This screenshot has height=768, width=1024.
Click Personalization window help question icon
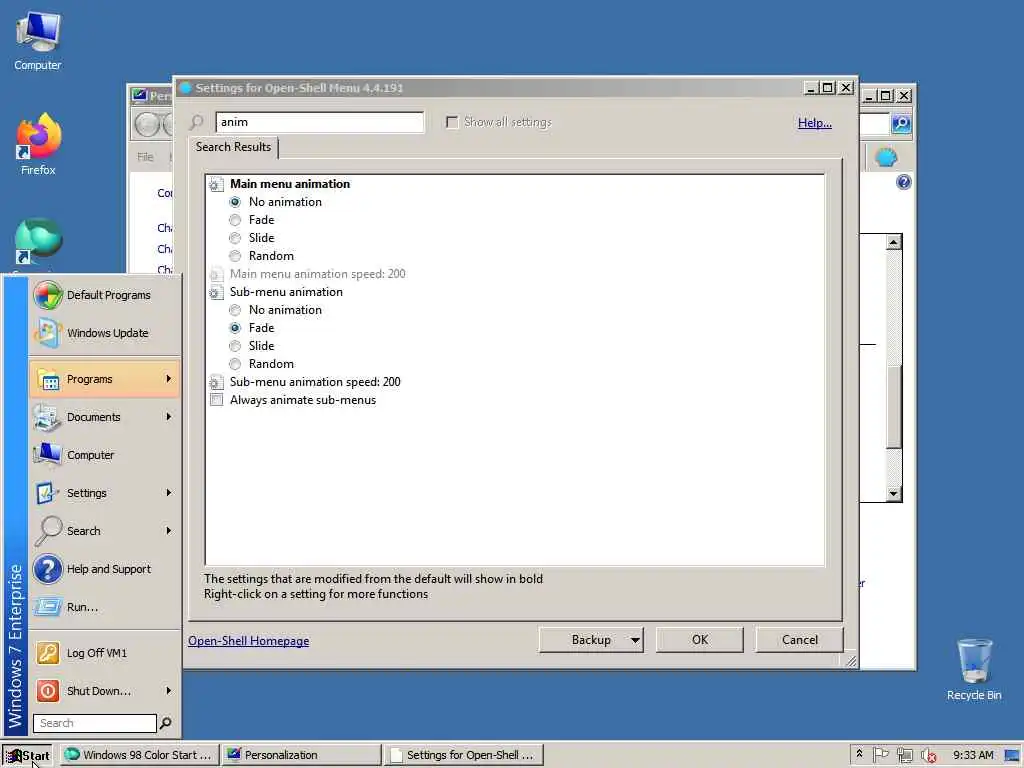[x=903, y=182]
